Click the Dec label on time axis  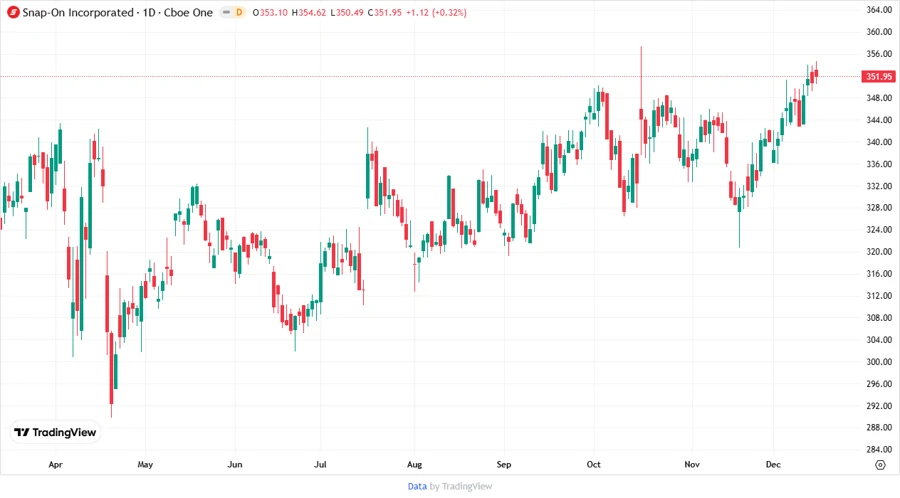point(773,464)
